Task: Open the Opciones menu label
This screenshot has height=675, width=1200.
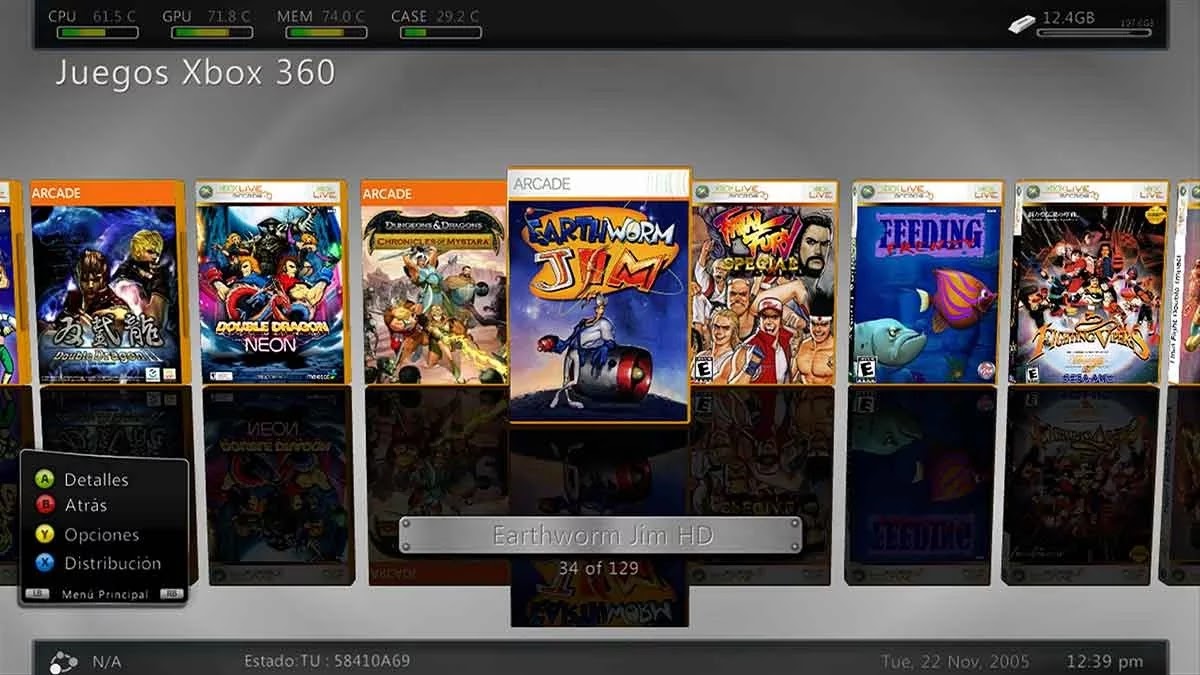Action: [101, 535]
